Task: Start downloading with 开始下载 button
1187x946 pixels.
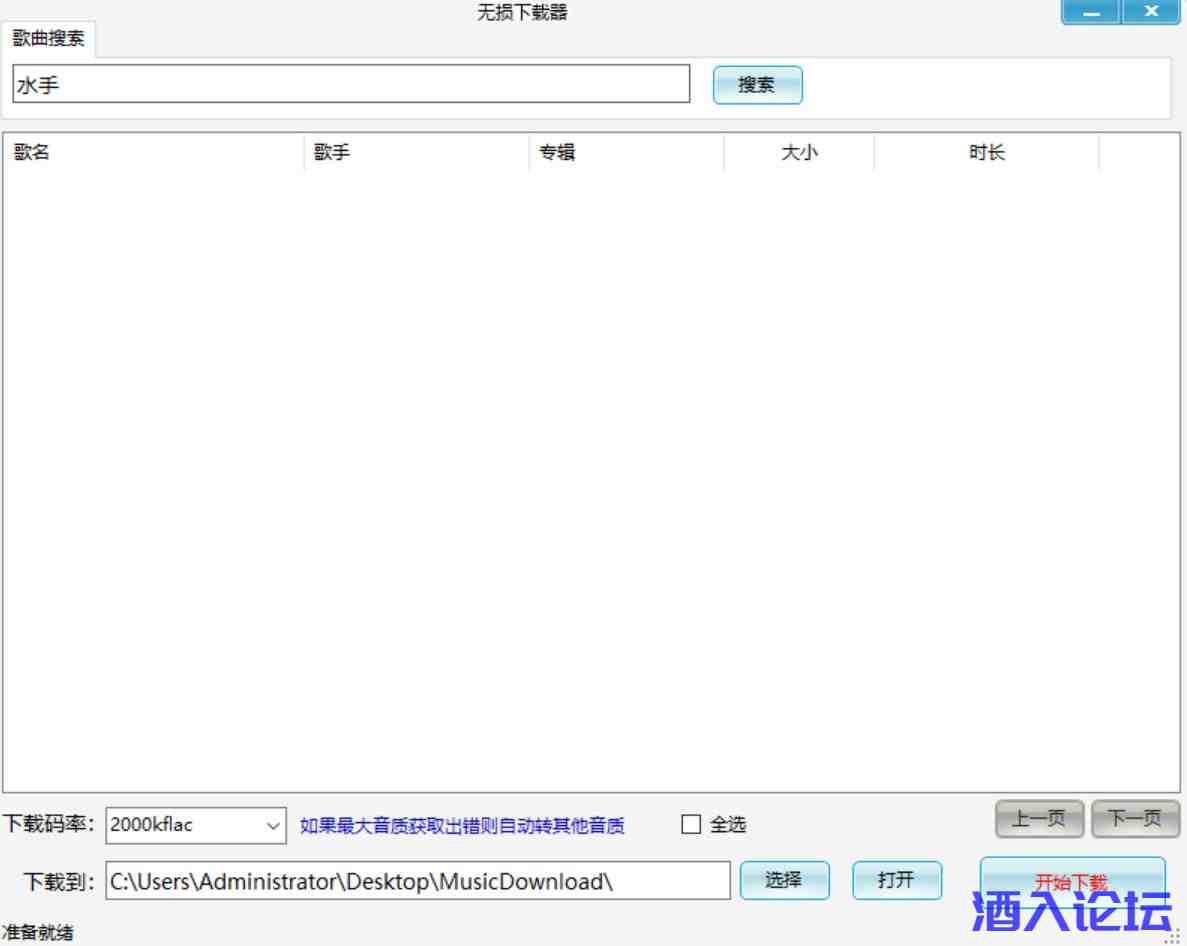Action: (x=1072, y=881)
